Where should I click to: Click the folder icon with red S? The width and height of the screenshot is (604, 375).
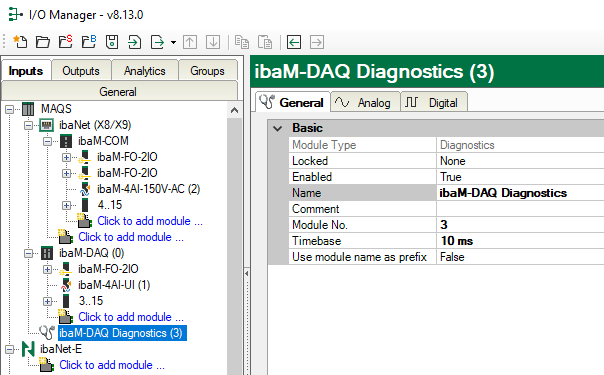[x=66, y=42]
